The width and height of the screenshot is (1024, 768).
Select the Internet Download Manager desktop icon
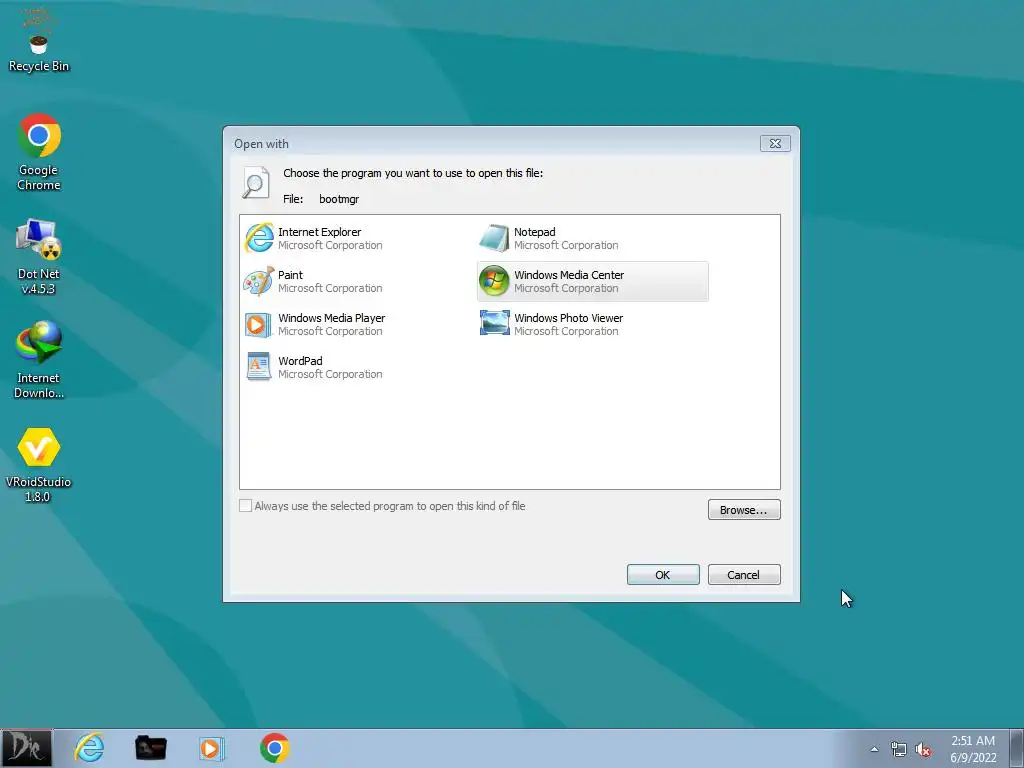[39, 360]
